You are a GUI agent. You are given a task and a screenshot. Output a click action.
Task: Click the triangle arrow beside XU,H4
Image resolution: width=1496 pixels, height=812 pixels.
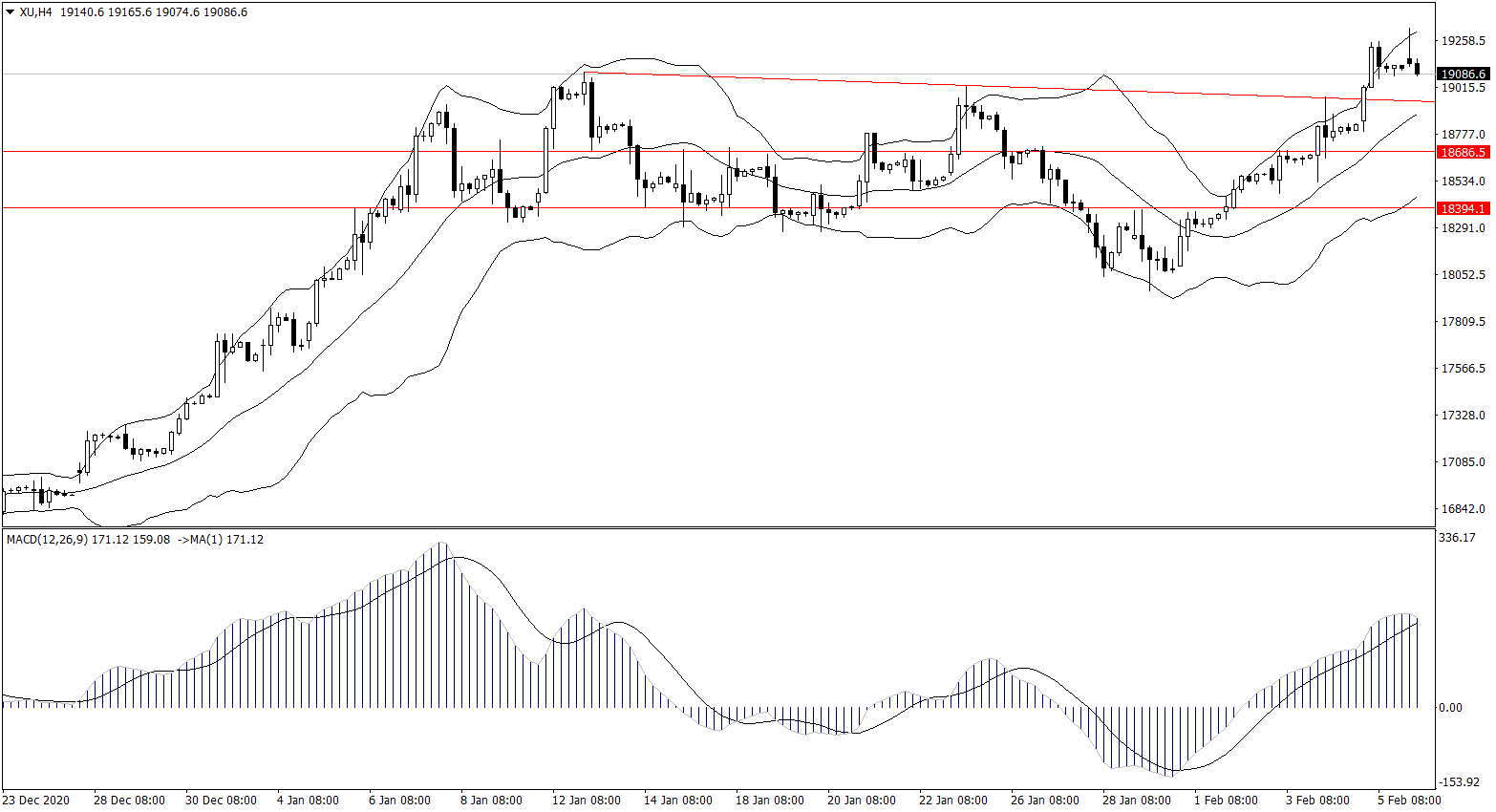pos(11,12)
